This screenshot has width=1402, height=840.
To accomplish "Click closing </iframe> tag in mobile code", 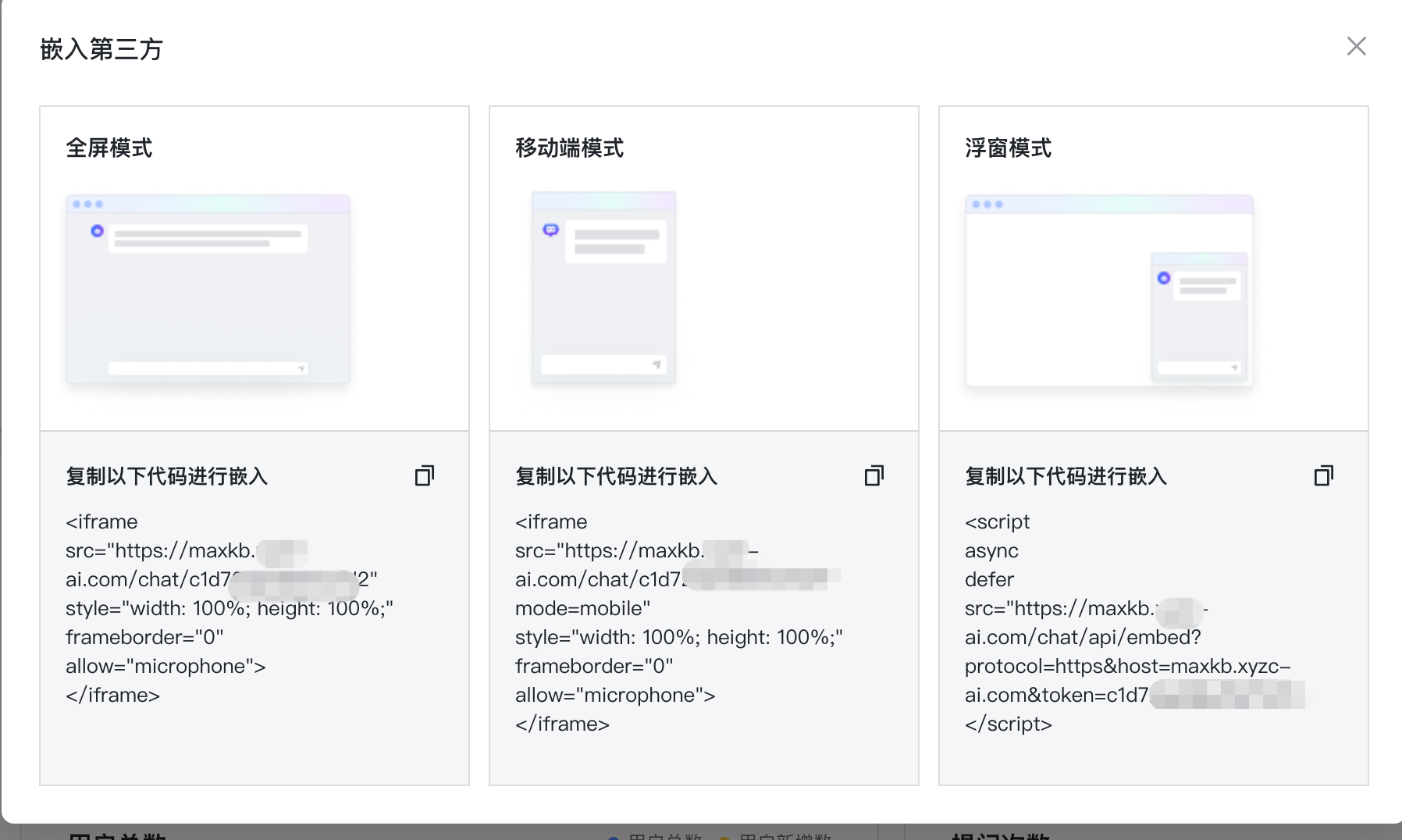I will coord(563,724).
